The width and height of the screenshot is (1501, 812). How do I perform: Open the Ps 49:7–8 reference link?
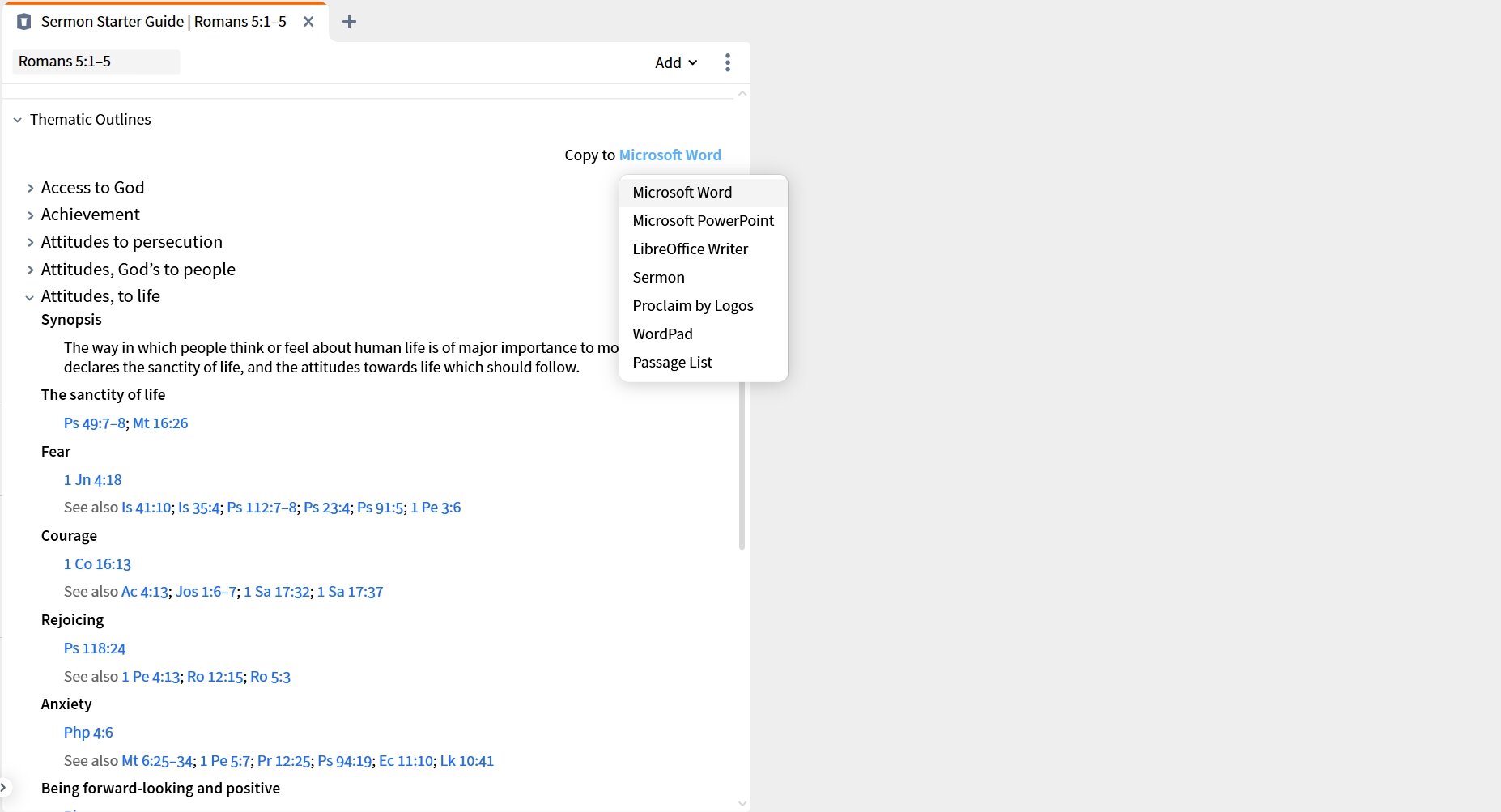(95, 423)
